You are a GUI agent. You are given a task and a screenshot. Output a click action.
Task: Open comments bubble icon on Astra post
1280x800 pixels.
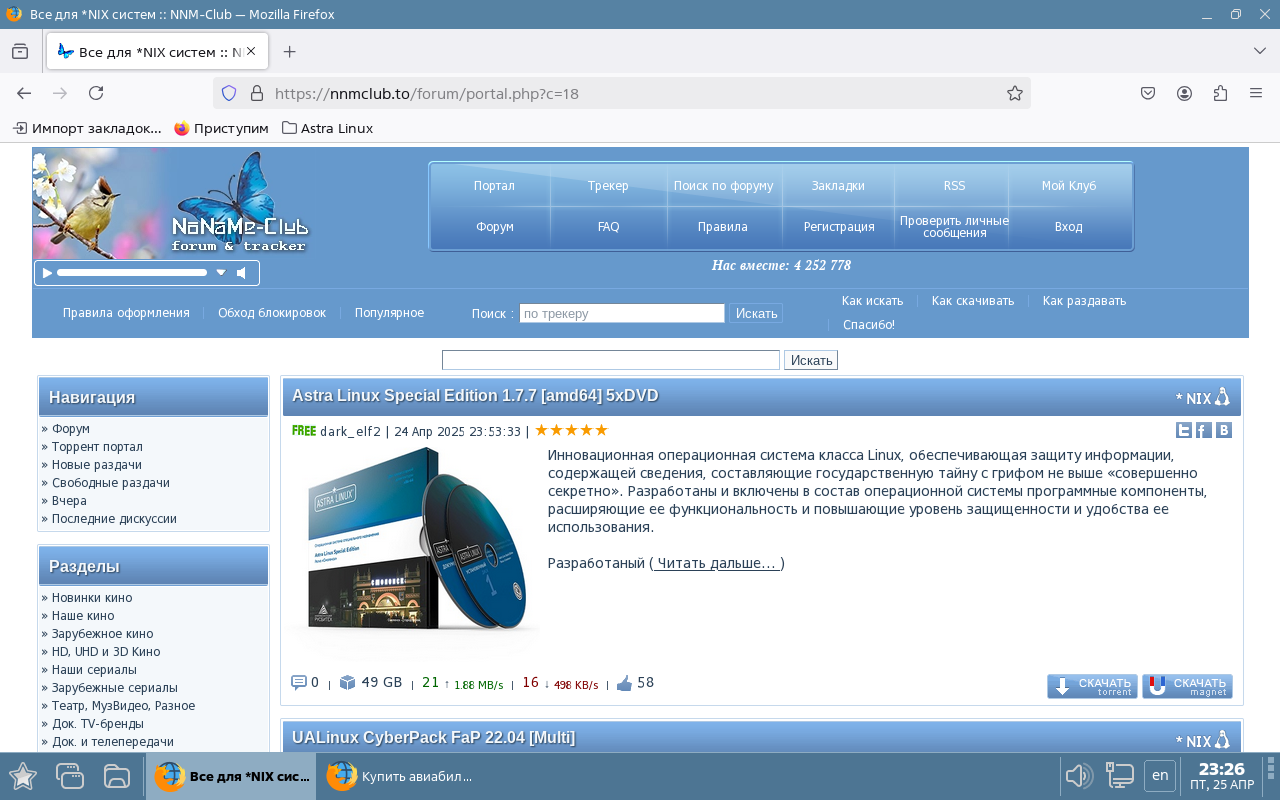(x=298, y=683)
